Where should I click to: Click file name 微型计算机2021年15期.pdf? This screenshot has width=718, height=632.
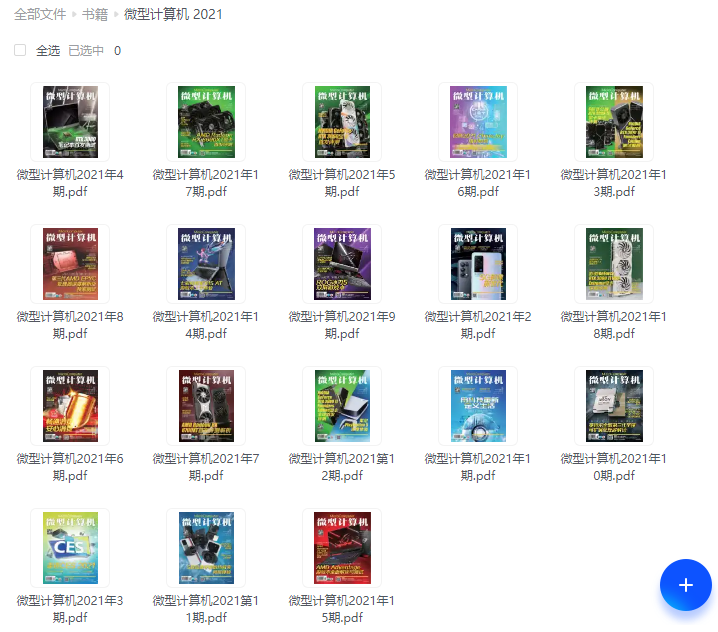coord(342,609)
